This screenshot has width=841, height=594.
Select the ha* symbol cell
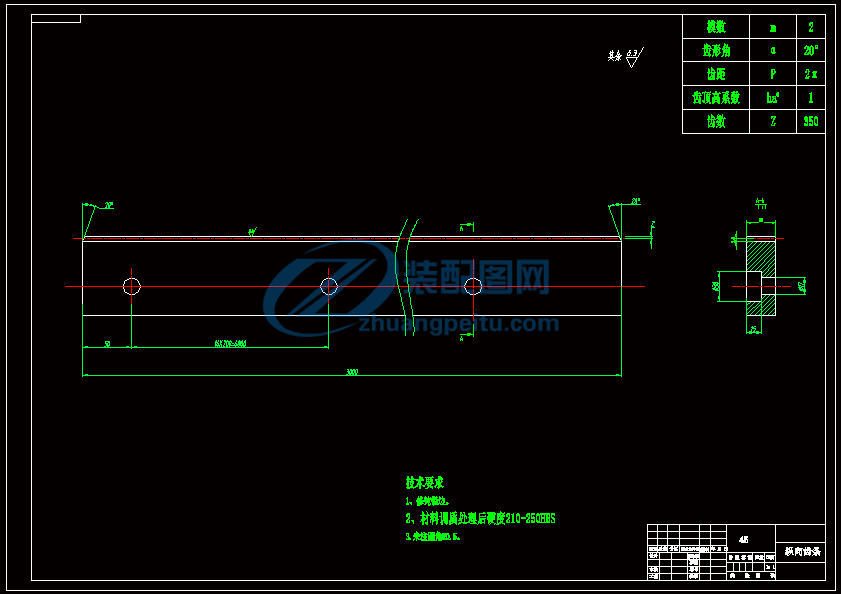(x=773, y=98)
